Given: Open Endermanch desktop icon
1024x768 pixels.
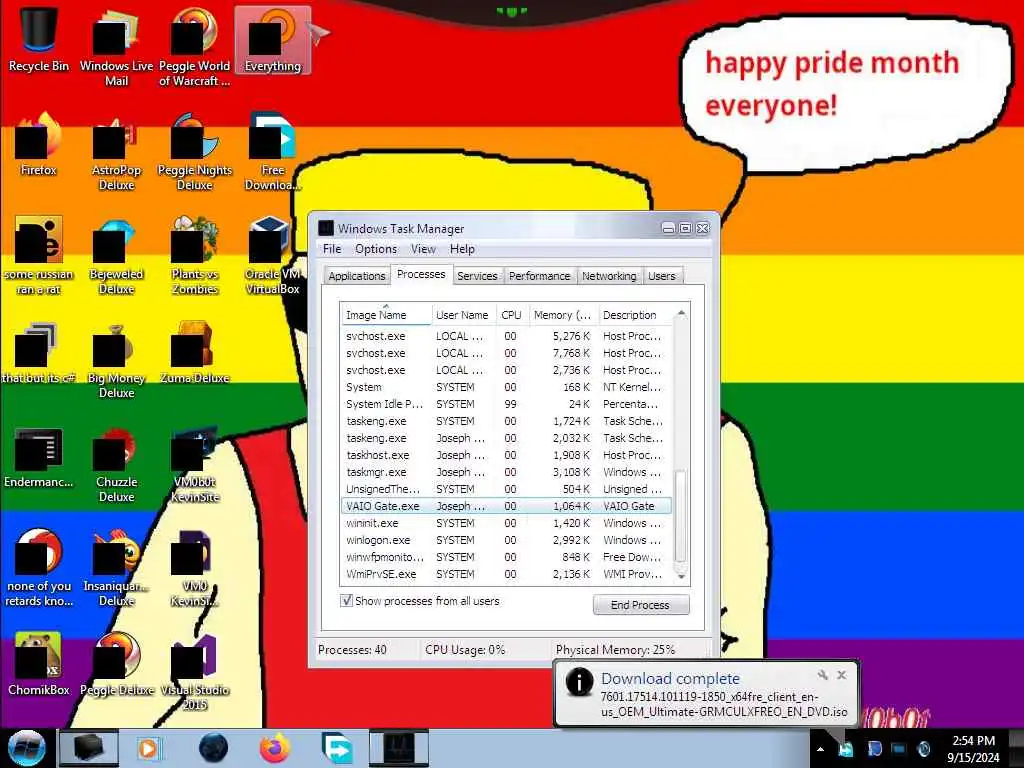Looking at the screenshot, I should click(39, 457).
